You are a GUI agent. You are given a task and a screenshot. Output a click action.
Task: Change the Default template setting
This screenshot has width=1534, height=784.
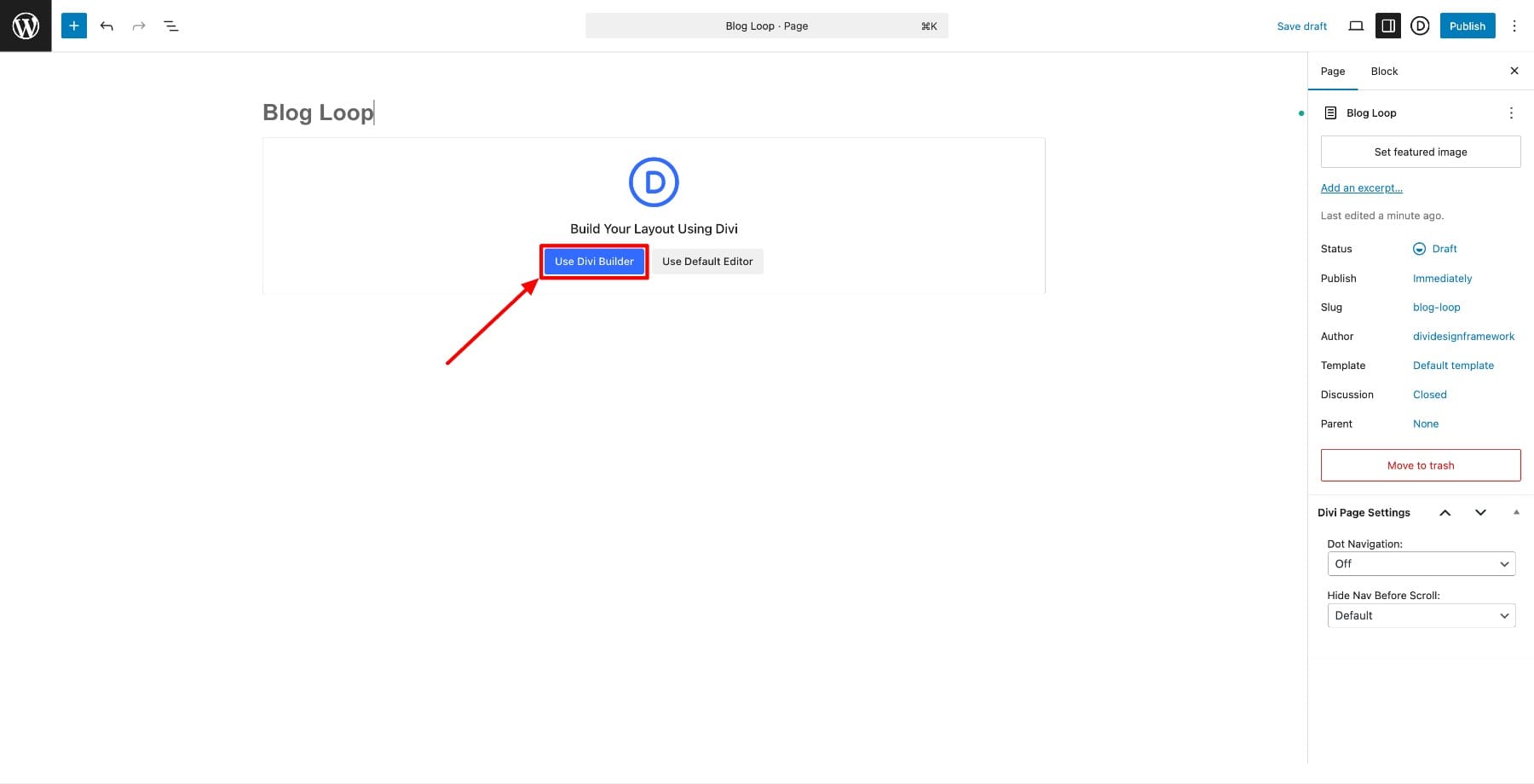tap(1453, 366)
